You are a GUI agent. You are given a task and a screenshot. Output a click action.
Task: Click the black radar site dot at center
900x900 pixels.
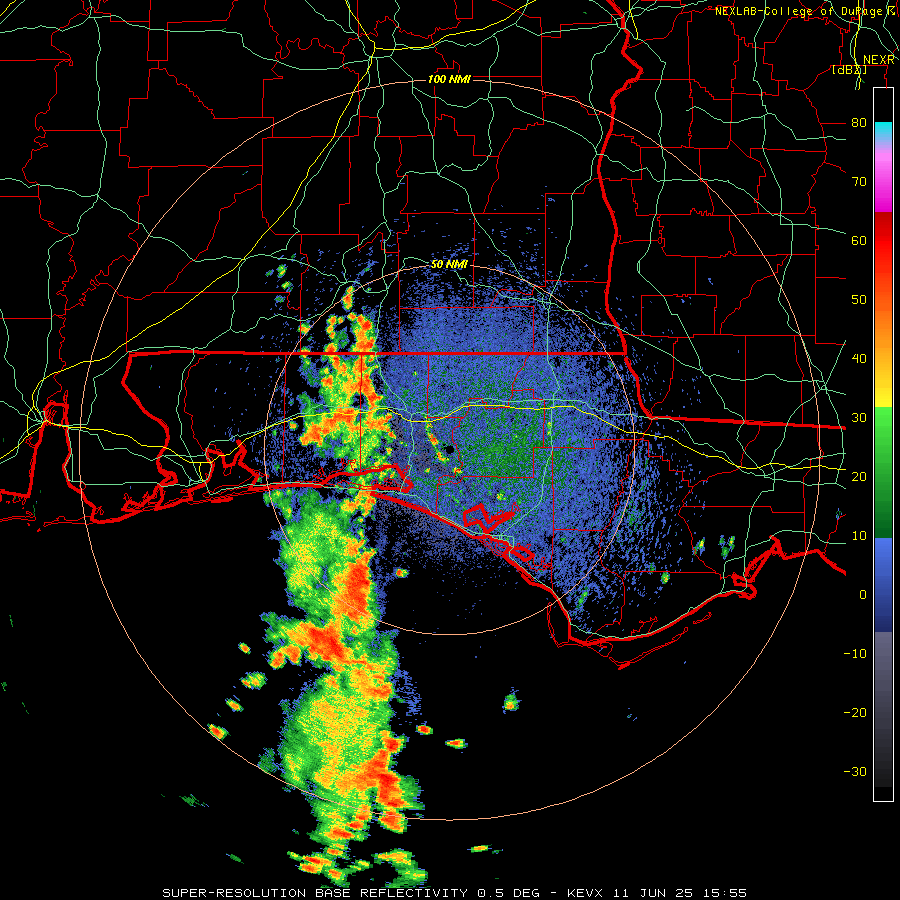tap(449, 449)
